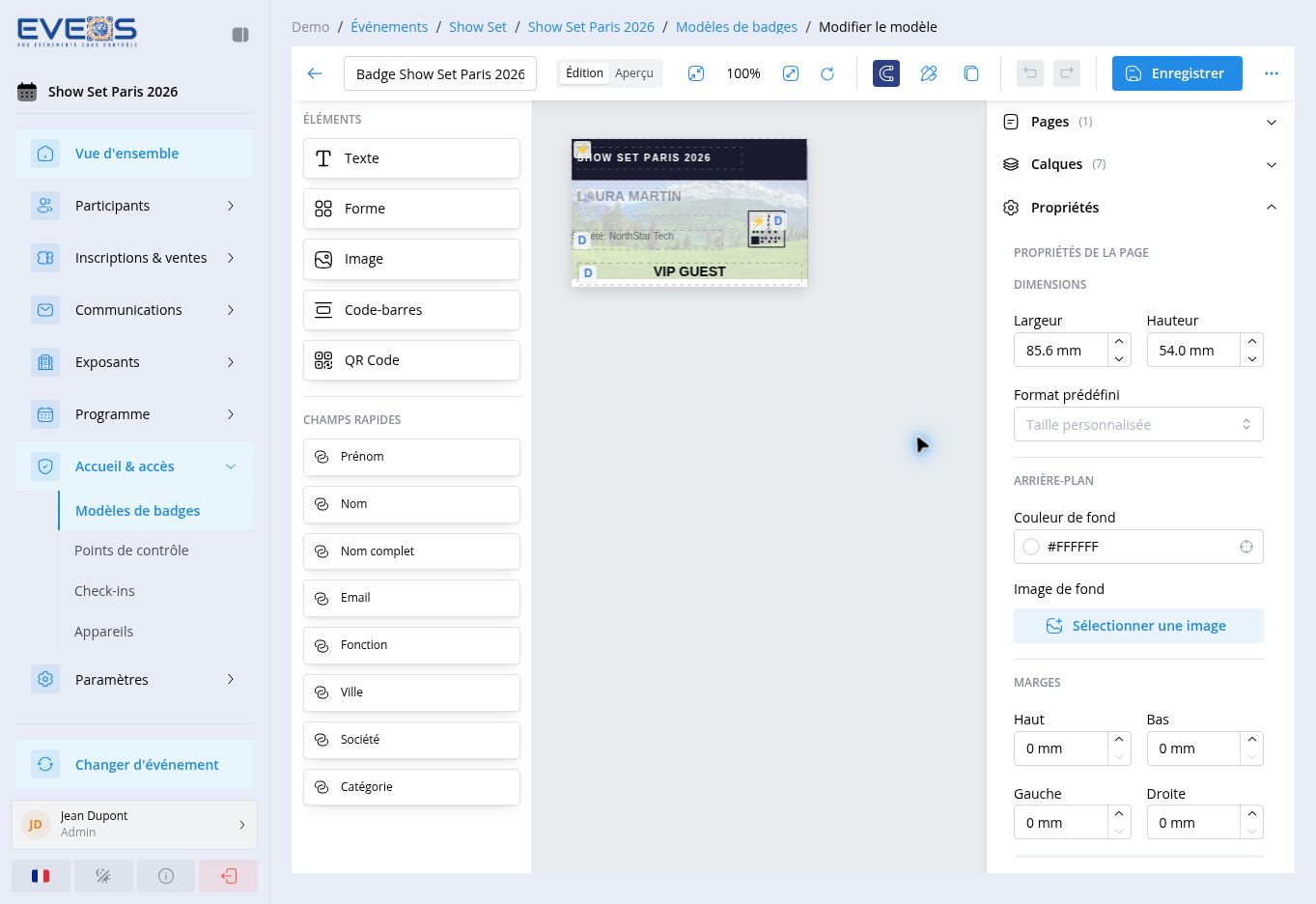Image resolution: width=1316 pixels, height=904 pixels.
Task: Undo the last change
Action: [1030, 73]
